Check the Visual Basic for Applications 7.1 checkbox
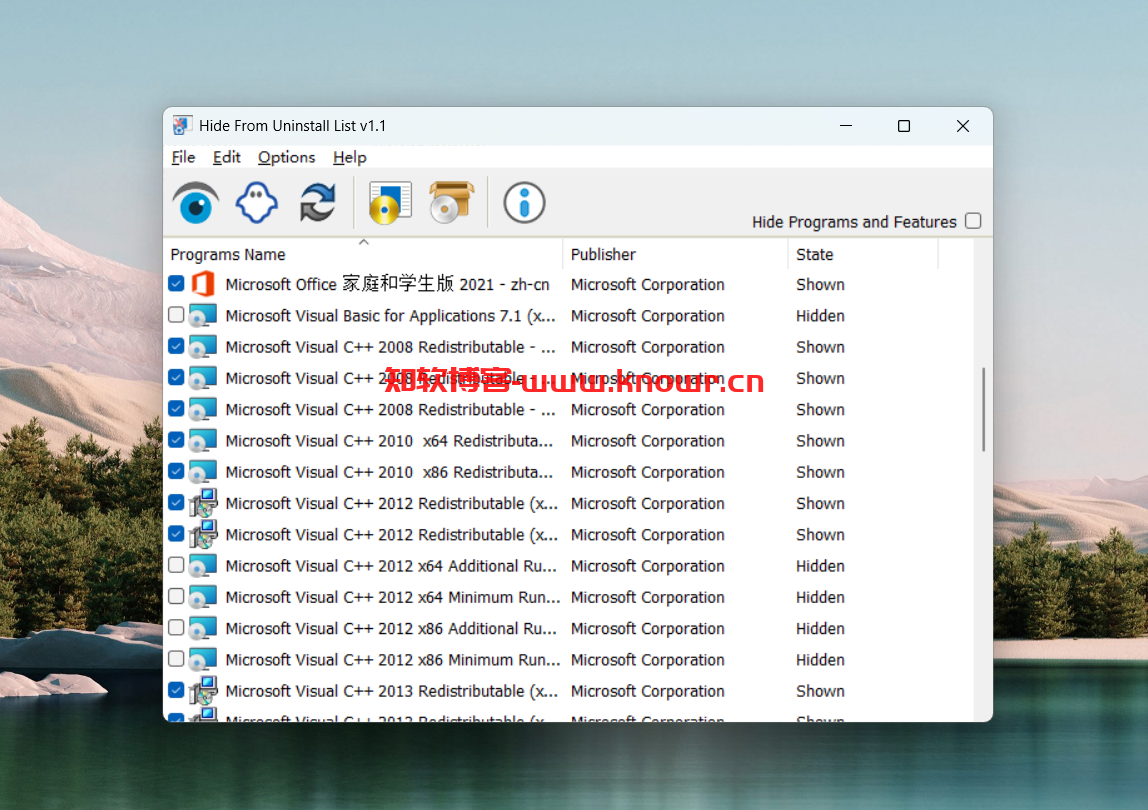The width and height of the screenshot is (1148, 810). (176, 315)
